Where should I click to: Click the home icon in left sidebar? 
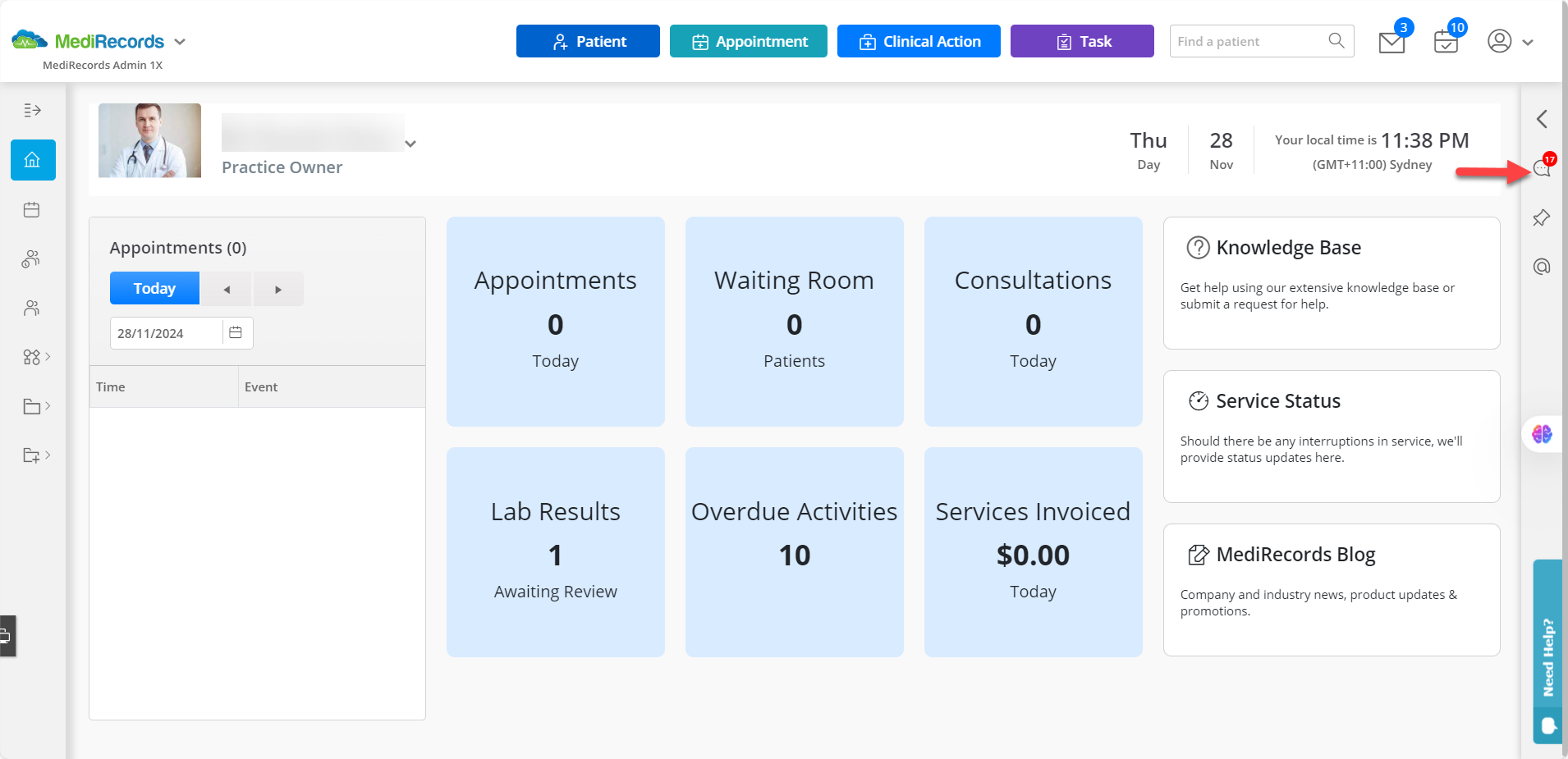click(x=33, y=160)
